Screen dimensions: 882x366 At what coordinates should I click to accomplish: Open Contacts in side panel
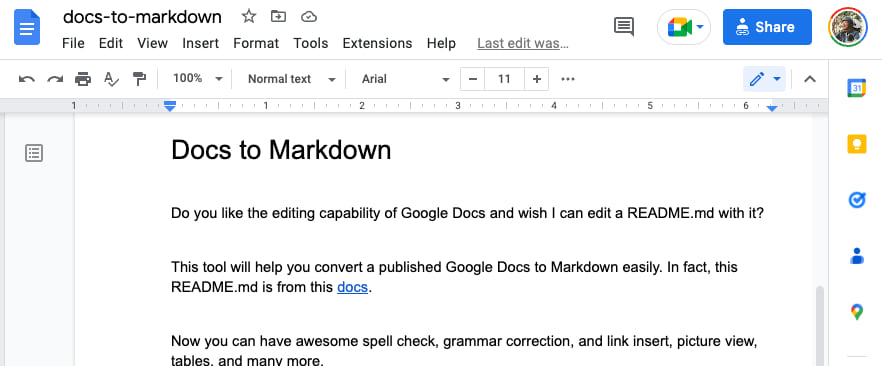point(857,255)
